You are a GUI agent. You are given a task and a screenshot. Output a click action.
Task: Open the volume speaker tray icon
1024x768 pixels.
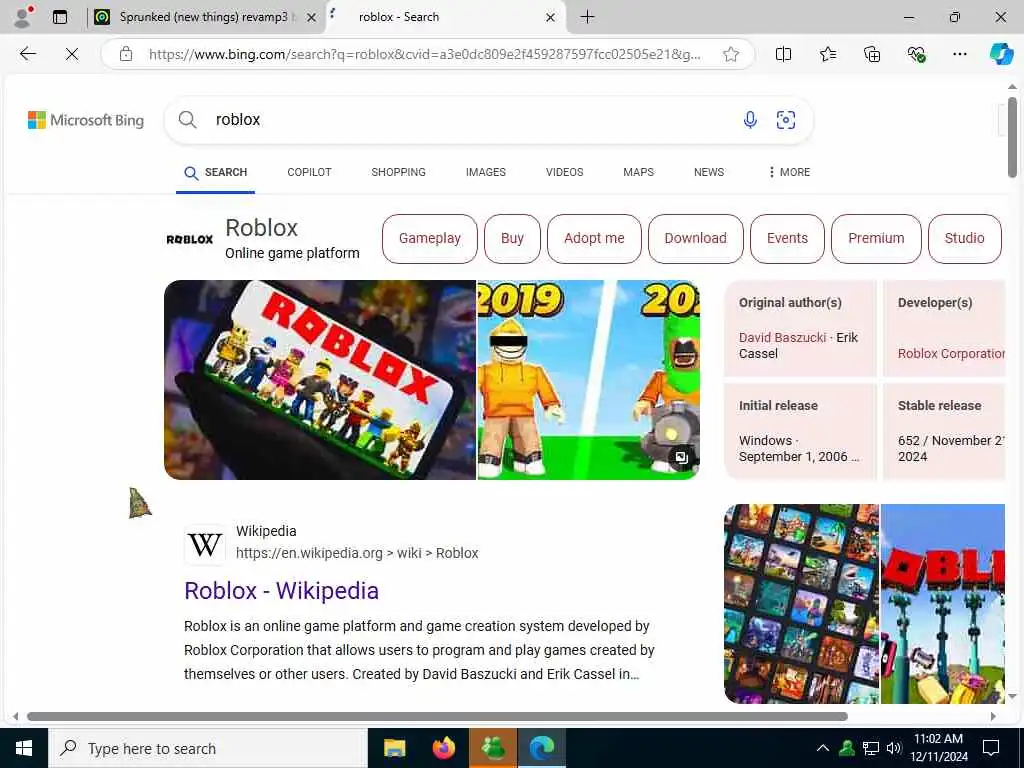click(894, 748)
